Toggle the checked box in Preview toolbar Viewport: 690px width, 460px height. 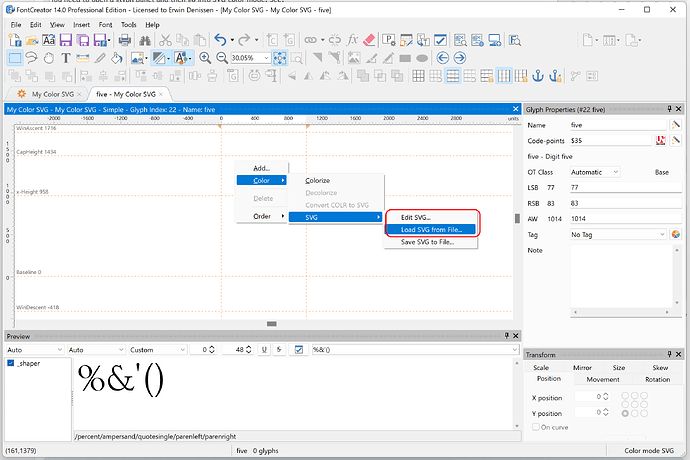[x=299, y=350]
